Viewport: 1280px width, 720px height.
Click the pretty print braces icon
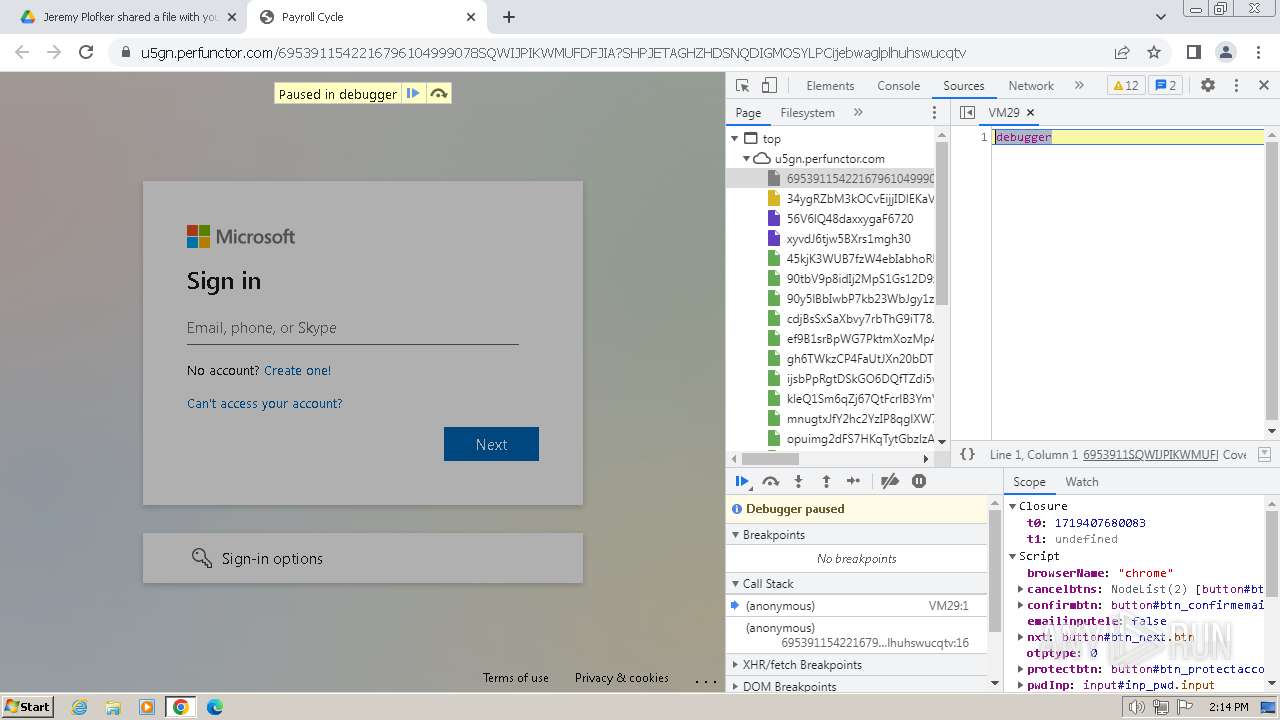point(967,454)
